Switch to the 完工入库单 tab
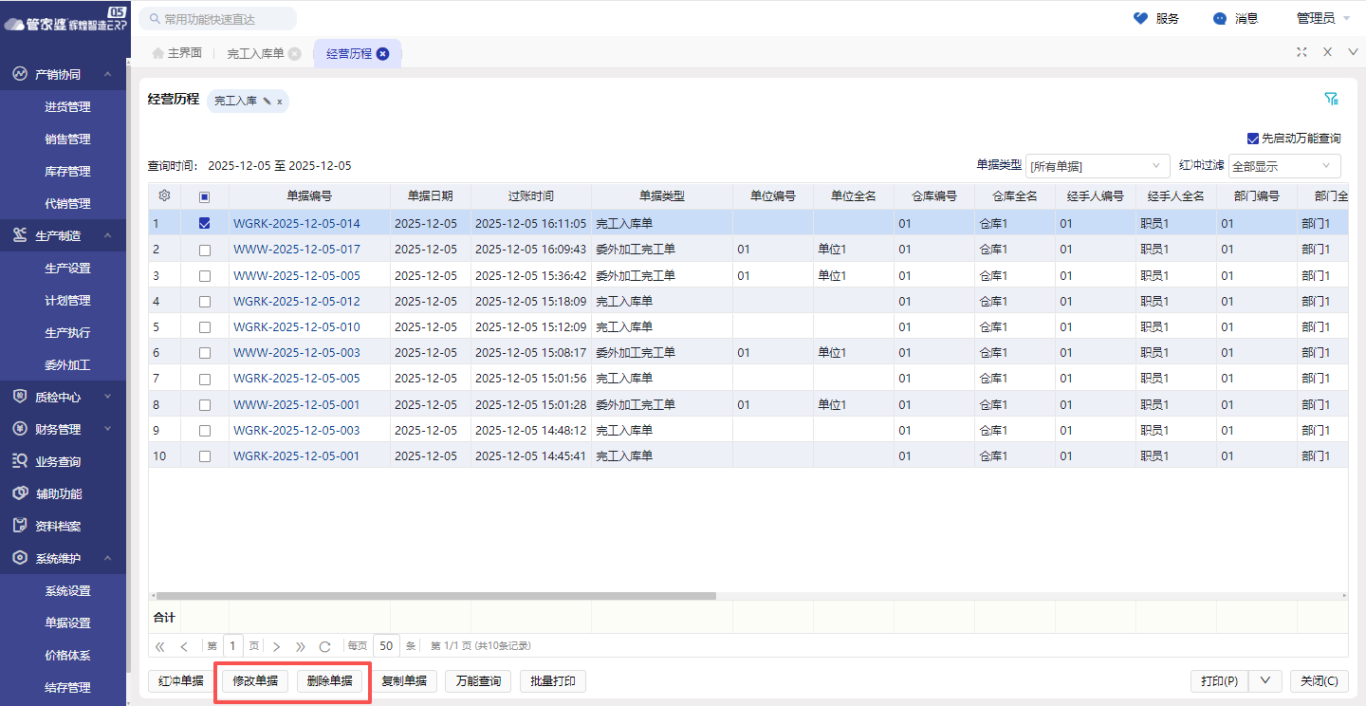 click(x=255, y=54)
